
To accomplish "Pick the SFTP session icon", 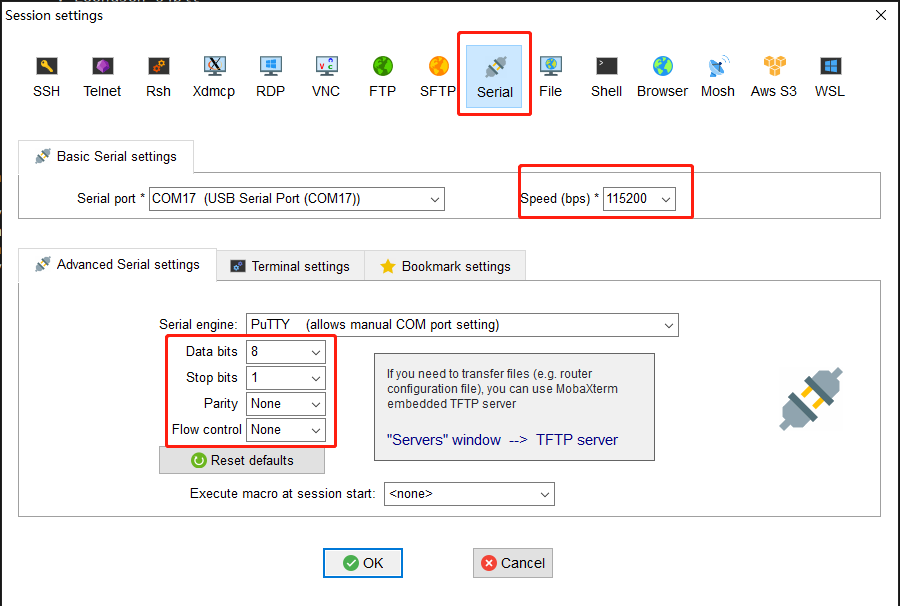I will pyautogui.click(x=438, y=77).
